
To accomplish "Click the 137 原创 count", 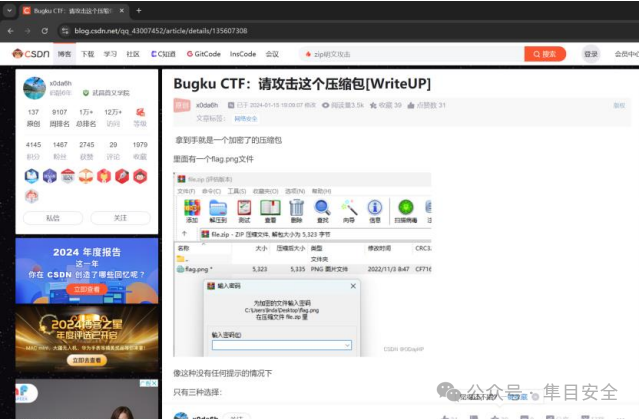I will point(33,118).
